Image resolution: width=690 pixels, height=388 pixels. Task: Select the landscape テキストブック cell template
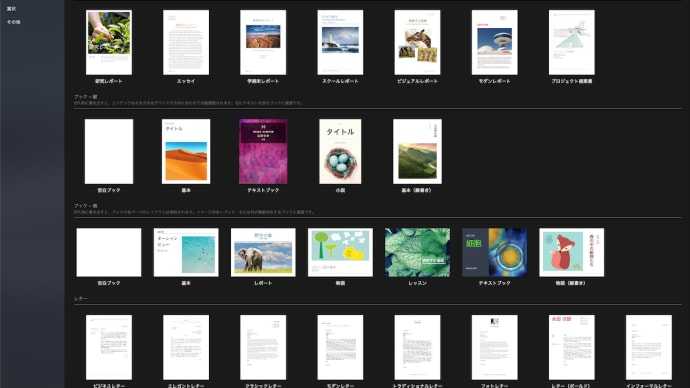click(495, 252)
